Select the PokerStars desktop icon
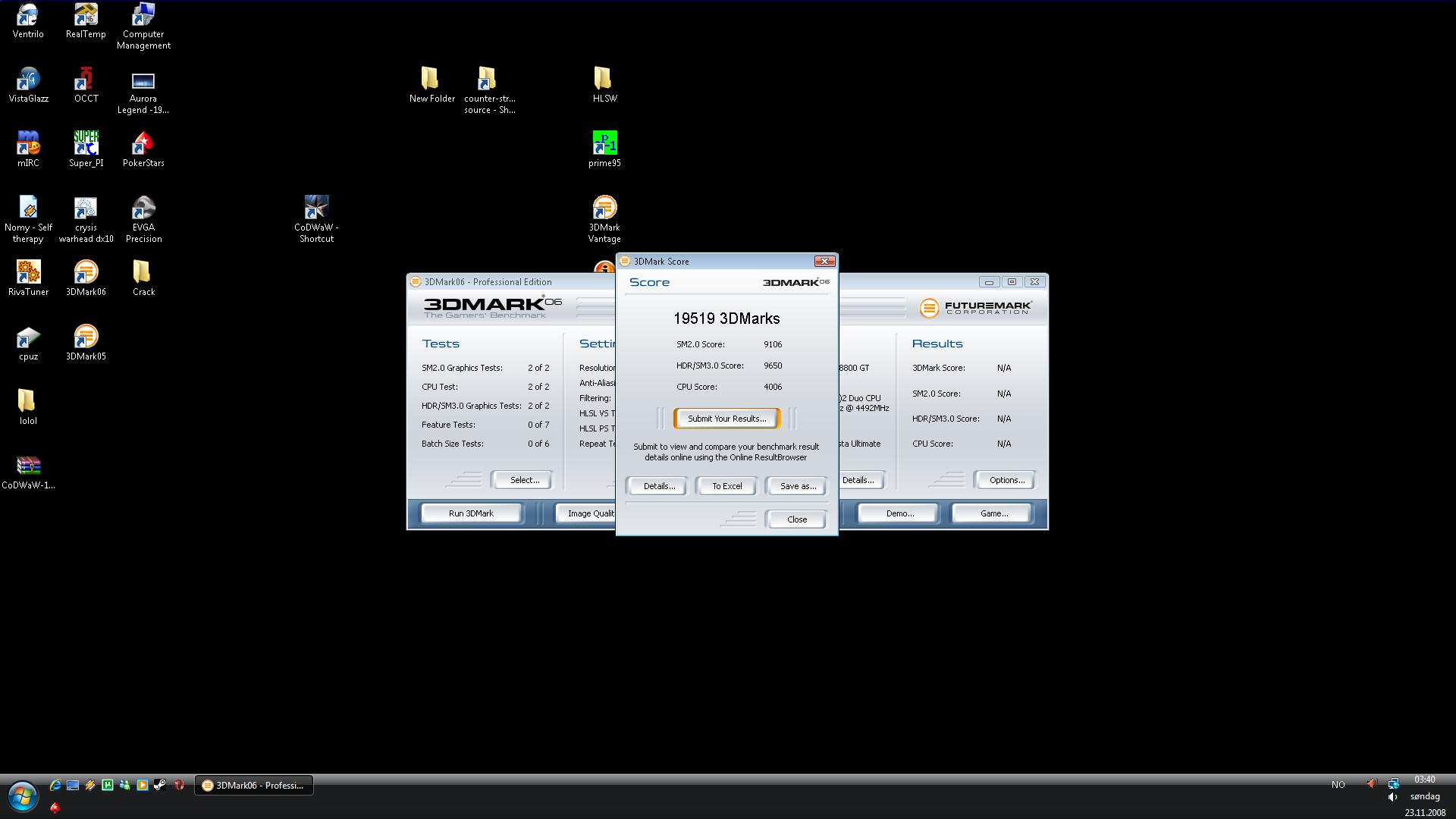This screenshot has width=1456, height=819. (143, 149)
